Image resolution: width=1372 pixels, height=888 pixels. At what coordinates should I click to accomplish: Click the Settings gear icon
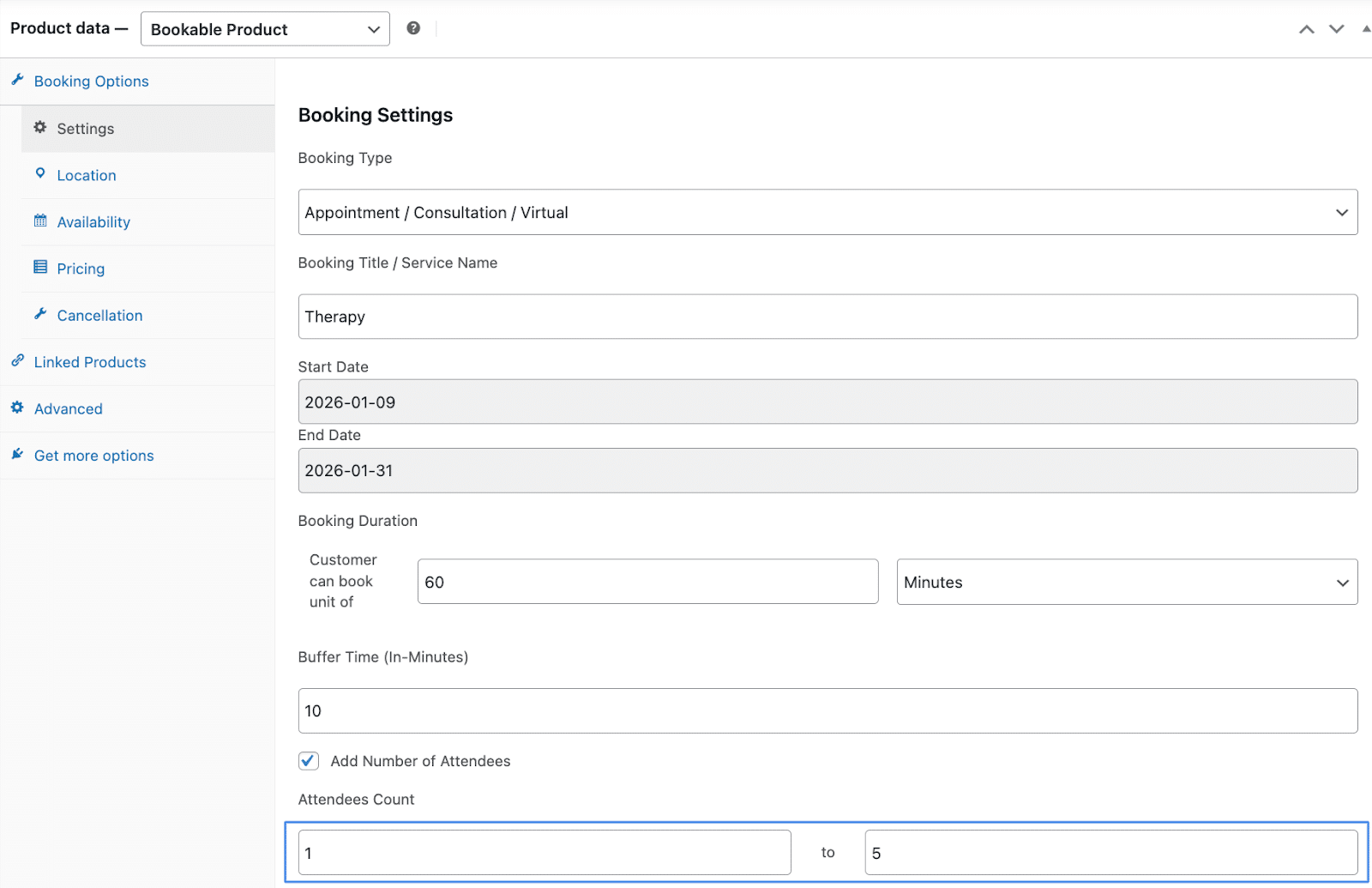40,127
